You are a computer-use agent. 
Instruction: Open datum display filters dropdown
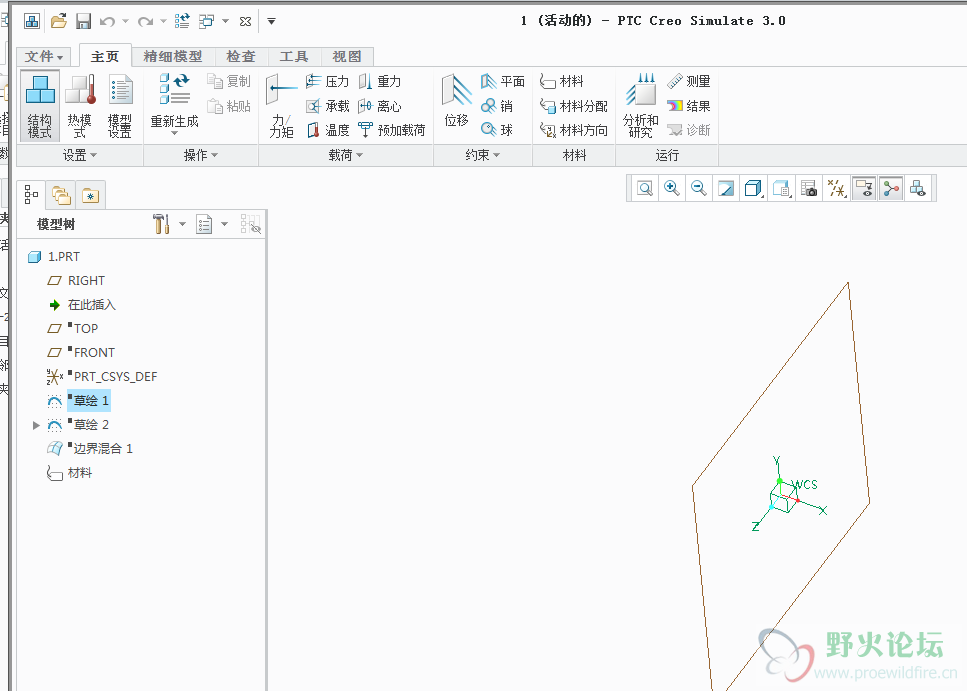(837, 188)
